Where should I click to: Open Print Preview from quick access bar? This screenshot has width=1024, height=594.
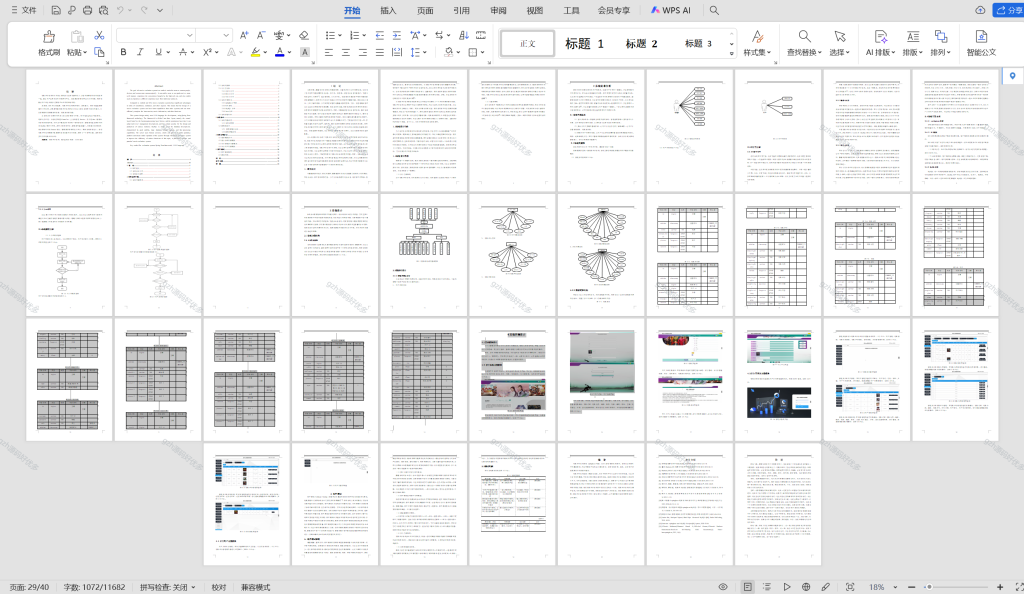pyautogui.click(x=104, y=10)
